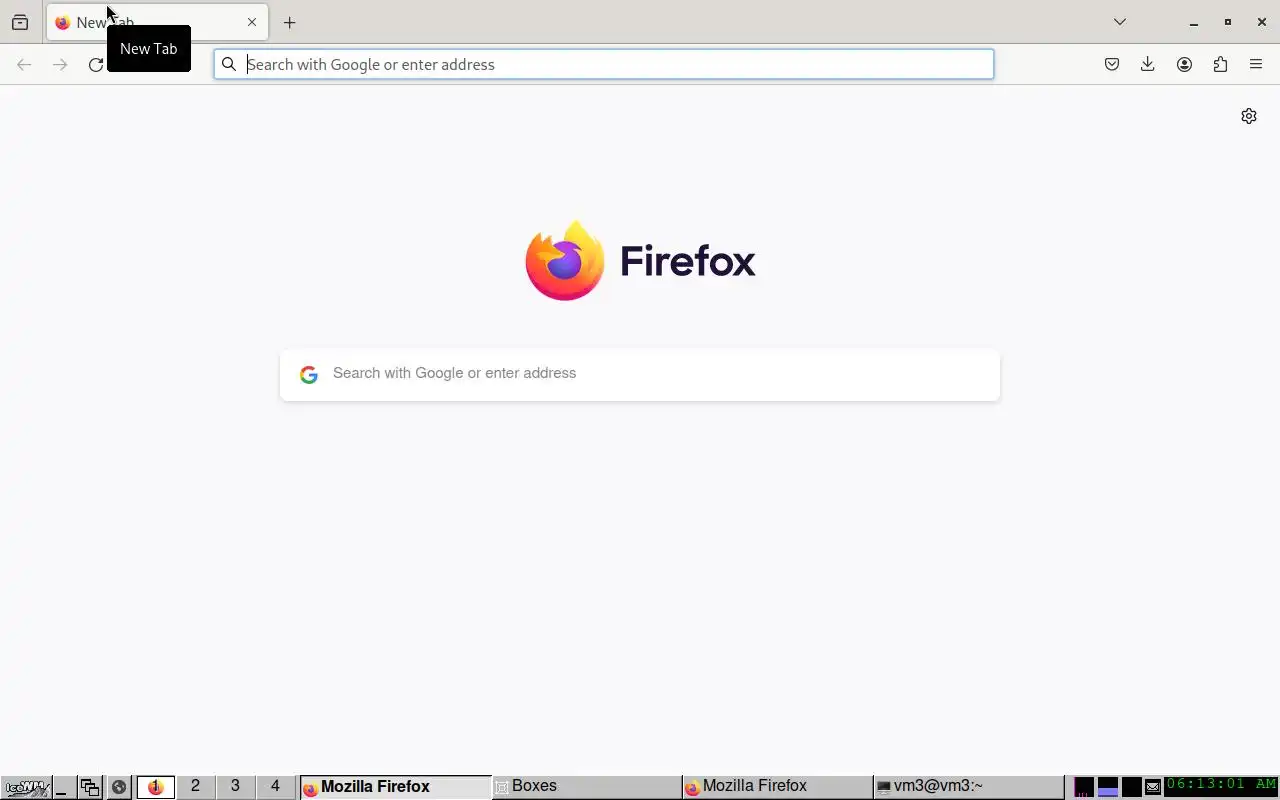Click the black network monitor tray graph

pos(1132,787)
